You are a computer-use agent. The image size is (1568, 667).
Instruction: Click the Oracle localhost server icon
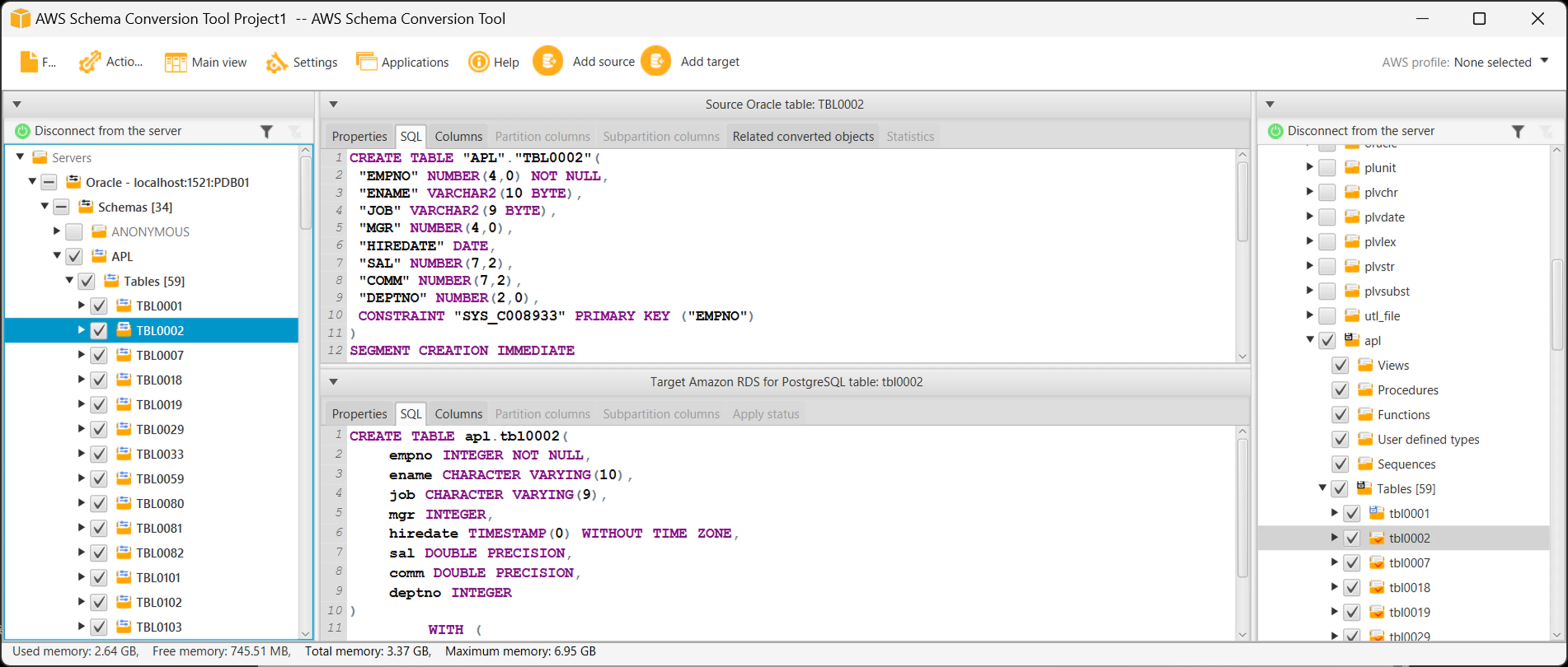click(74, 182)
